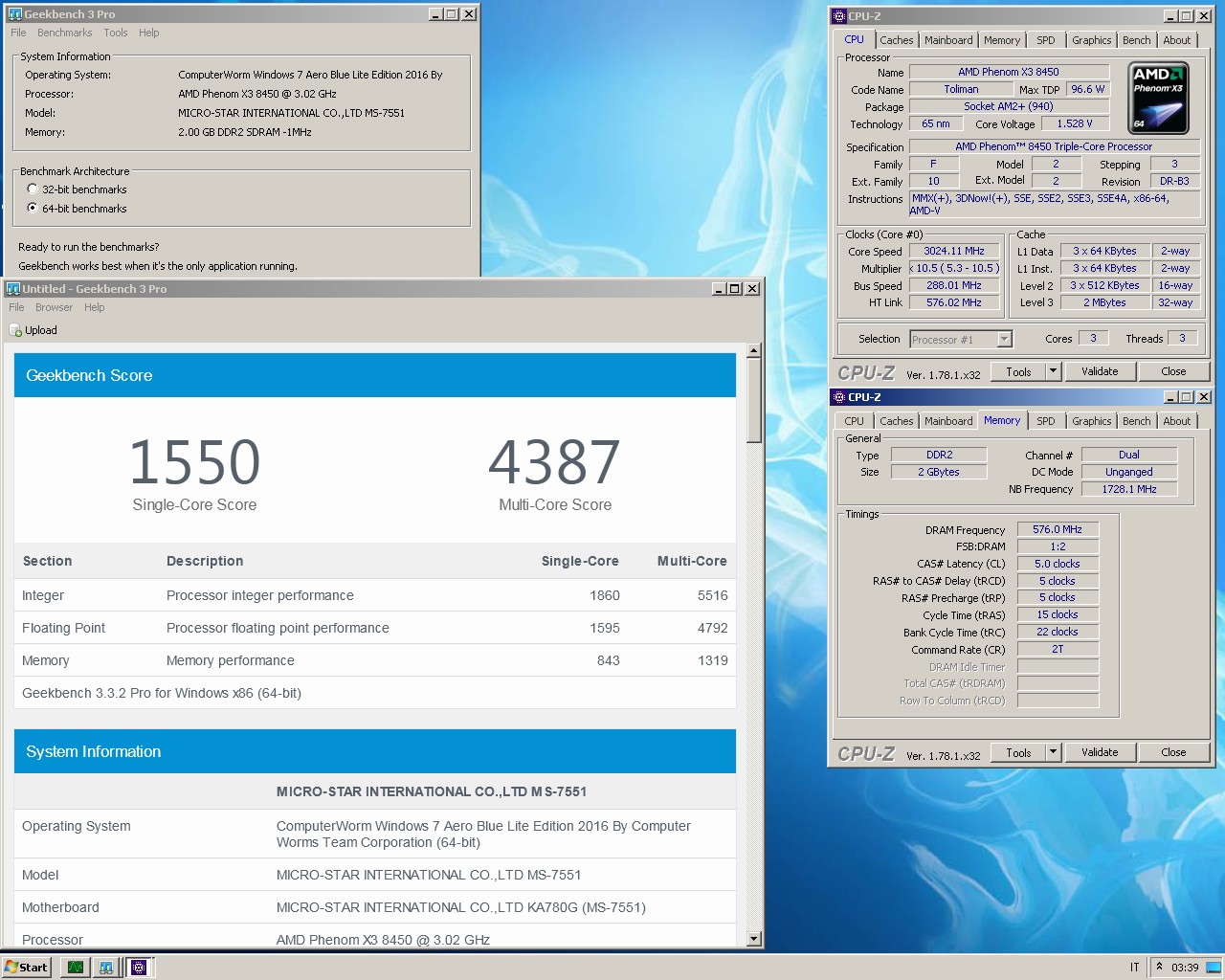Click the Upload icon button
Image resolution: width=1225 pixels, height=980 pixels.
33,330
